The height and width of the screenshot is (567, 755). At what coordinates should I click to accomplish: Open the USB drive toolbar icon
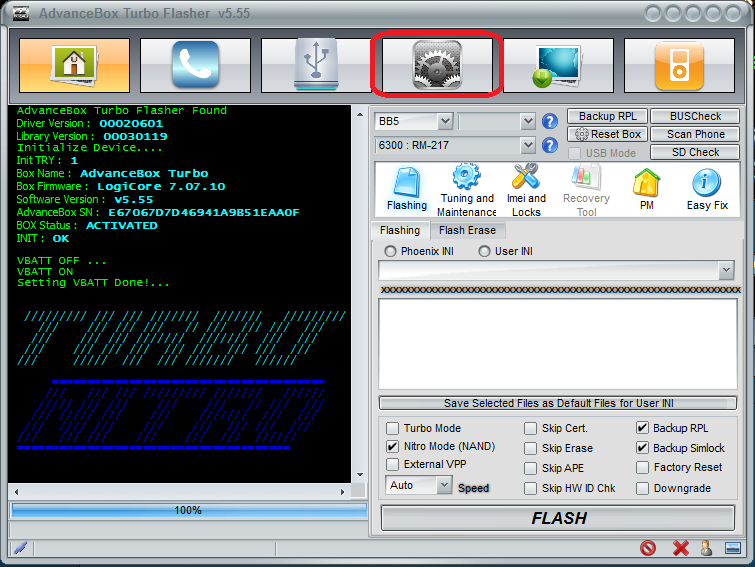click(x=316, y=65)
